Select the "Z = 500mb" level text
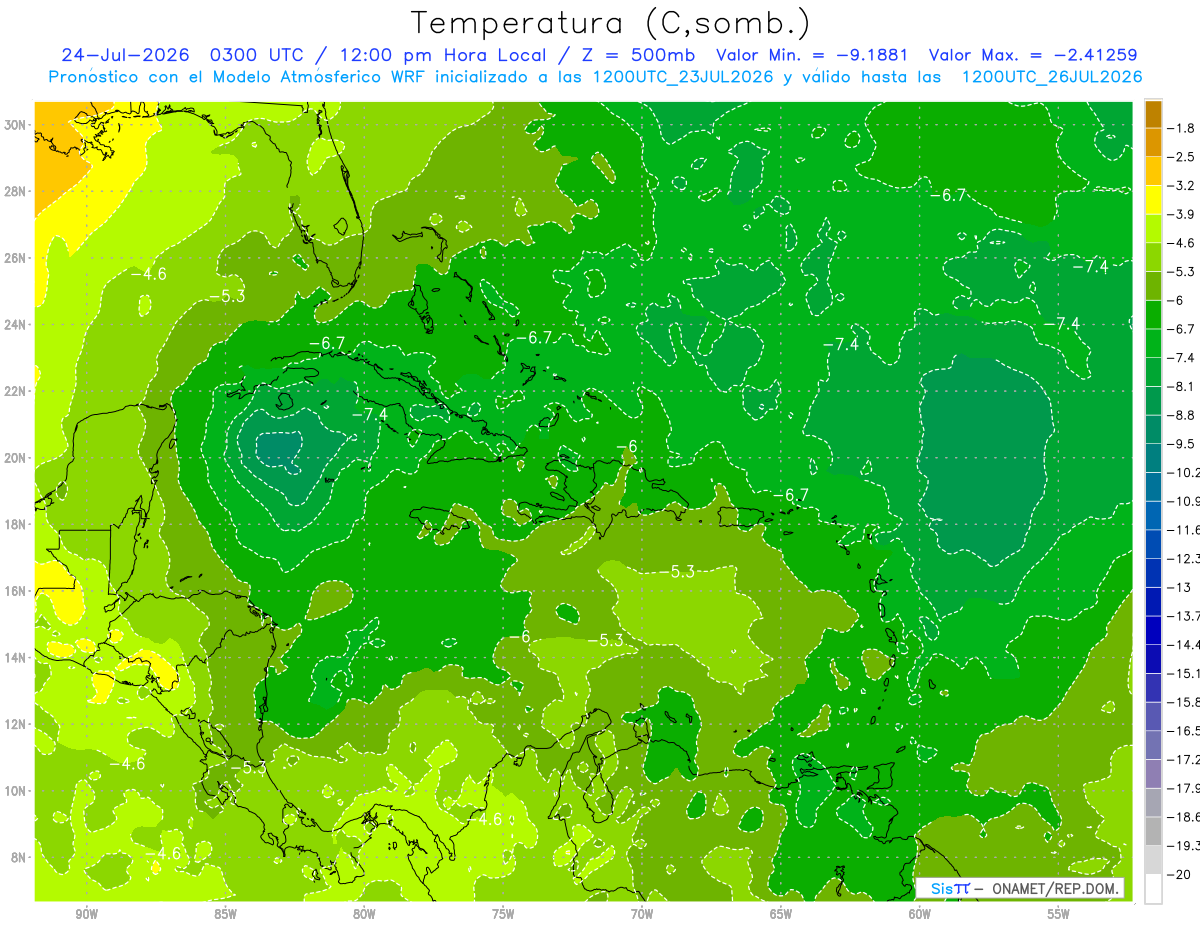1200x927 pixels. coord(637,55)
